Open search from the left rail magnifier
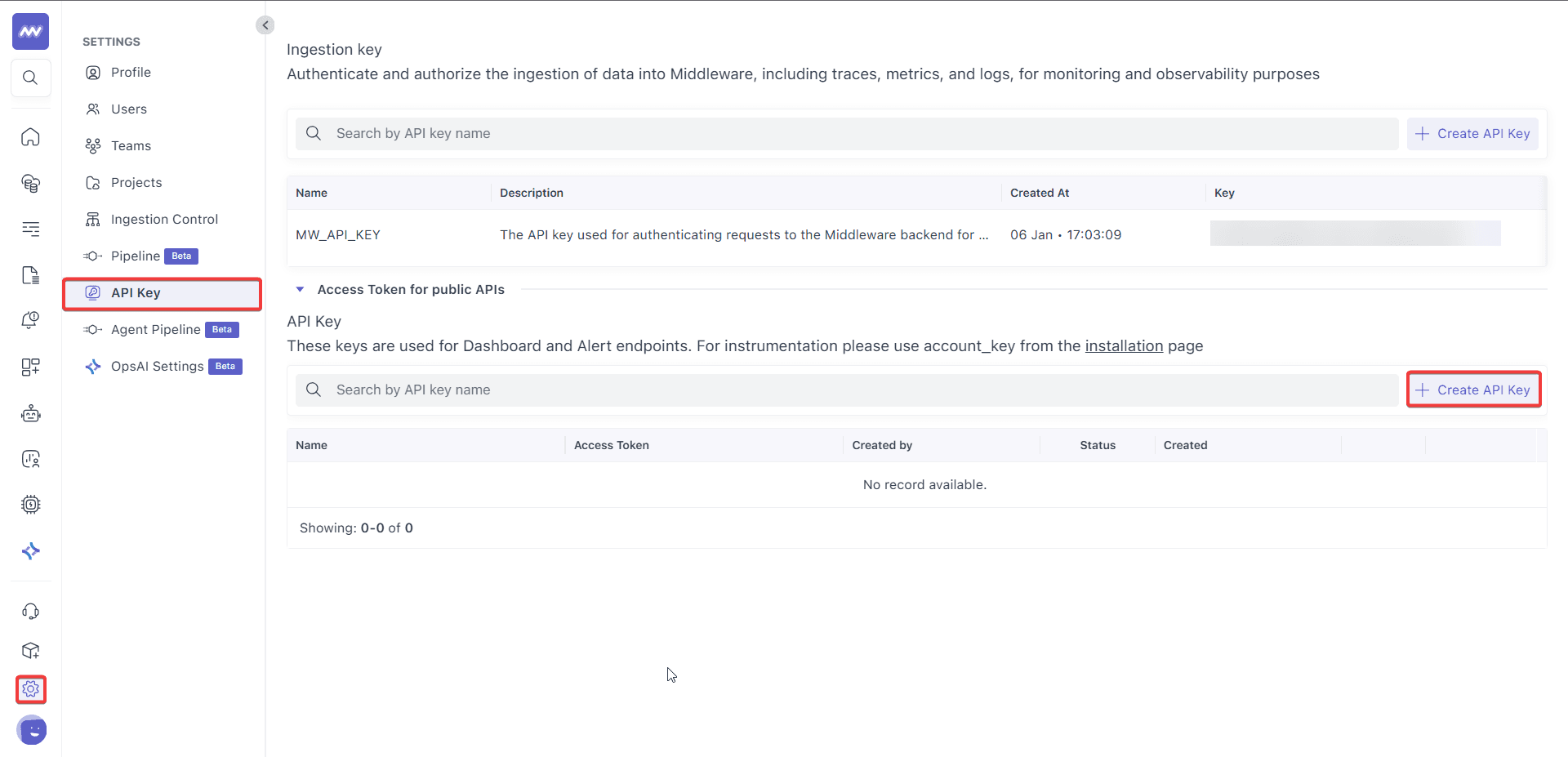Viewport: 1568px width, 757px height. [x=30, y=78]
